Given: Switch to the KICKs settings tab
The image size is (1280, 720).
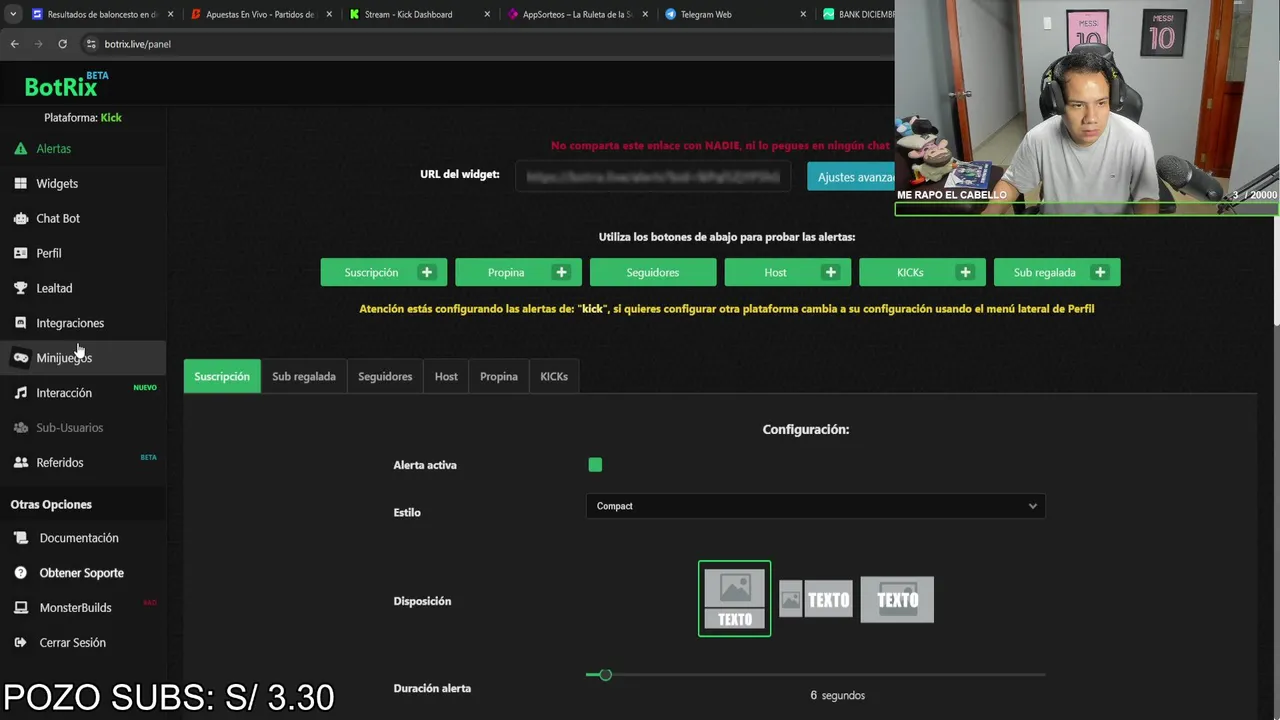Looking at the screenshot, I should [554, 376].
